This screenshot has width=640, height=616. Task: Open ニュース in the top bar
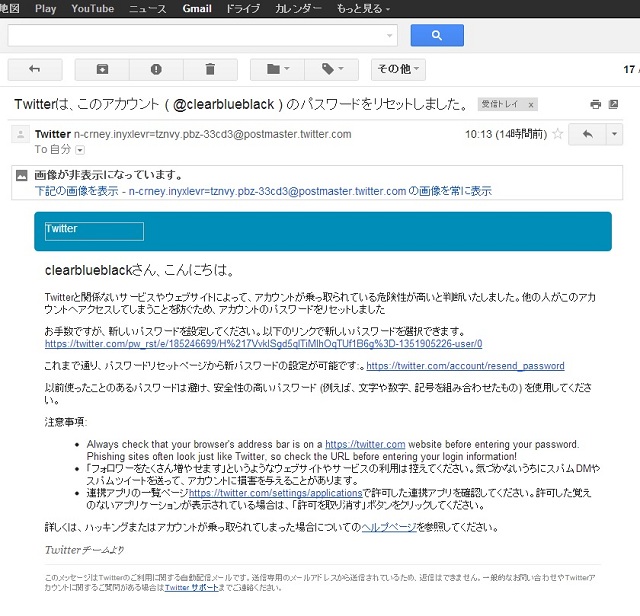pos(148,9)
